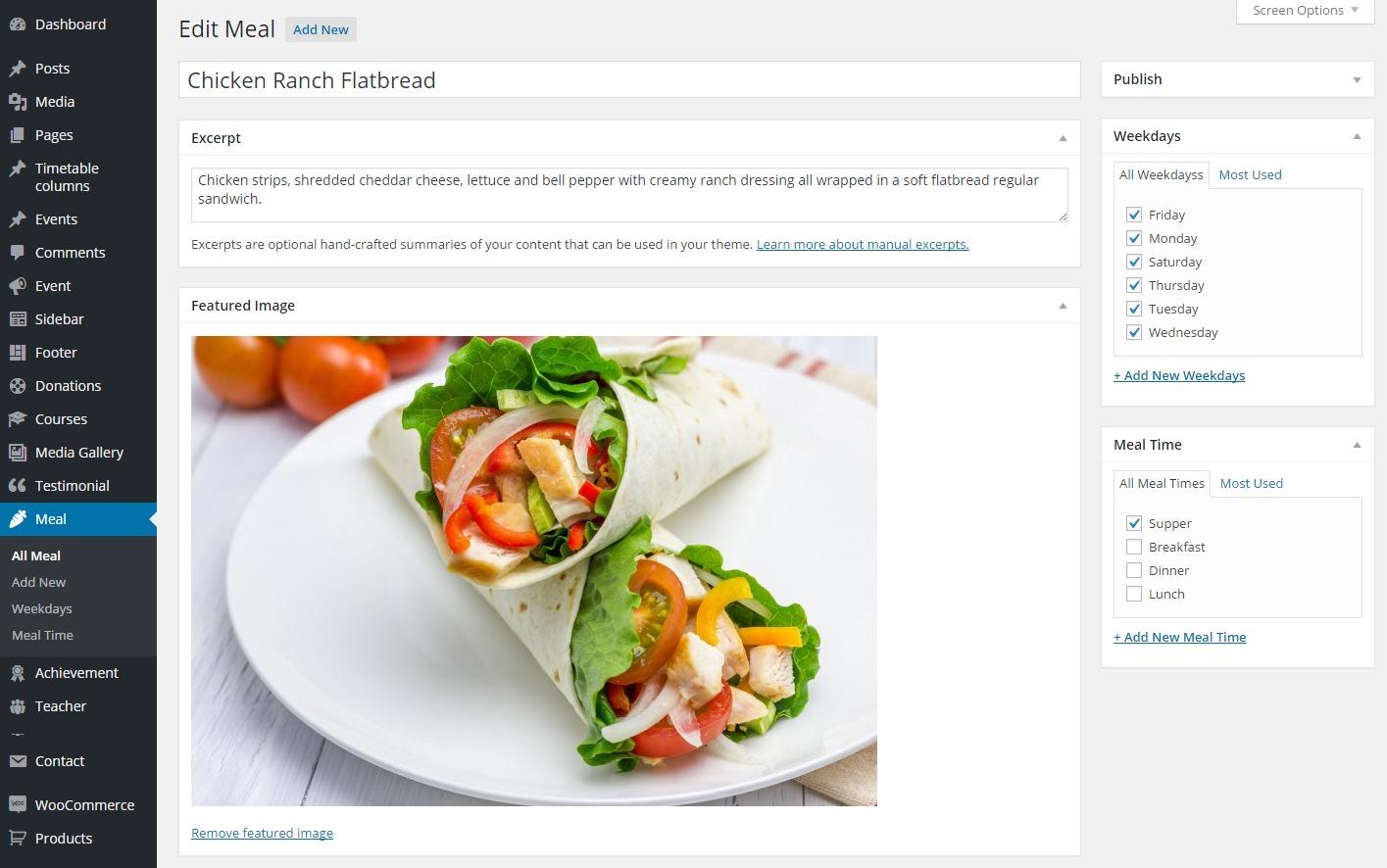Open the WooCommerce icon in sidebar
Viewport: 1387px width, 868px height.
tap(18, 805)
